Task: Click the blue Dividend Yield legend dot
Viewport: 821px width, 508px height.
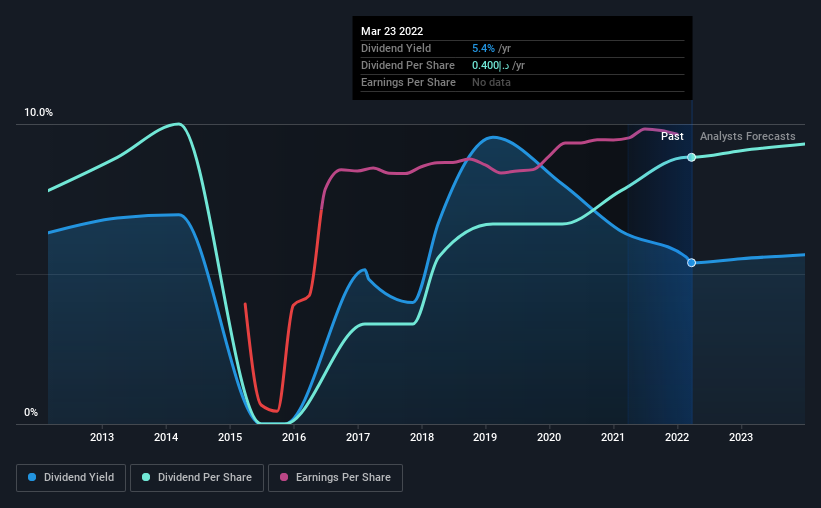Action: (32, 477)
